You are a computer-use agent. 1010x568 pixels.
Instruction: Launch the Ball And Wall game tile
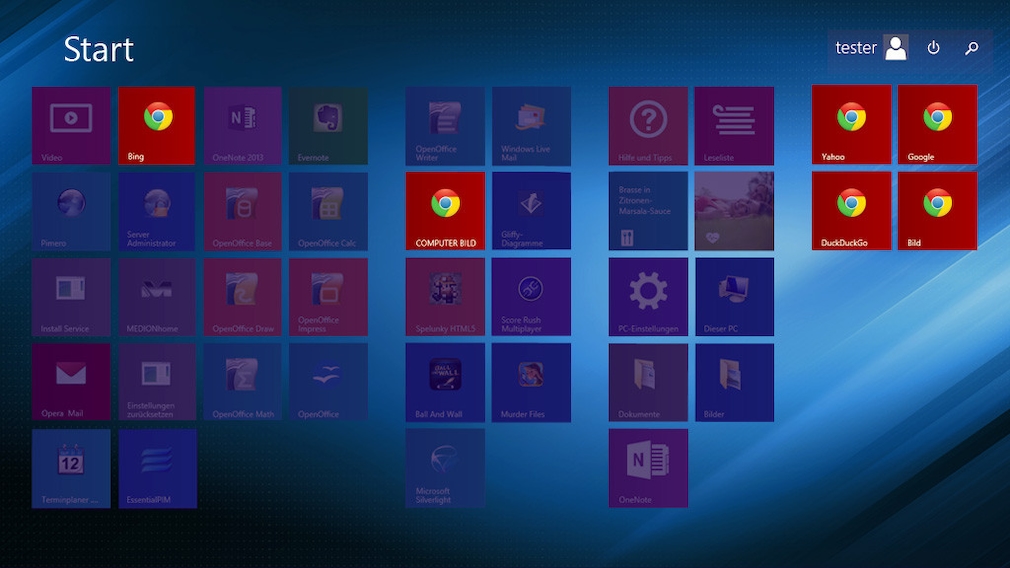(445, 383)
